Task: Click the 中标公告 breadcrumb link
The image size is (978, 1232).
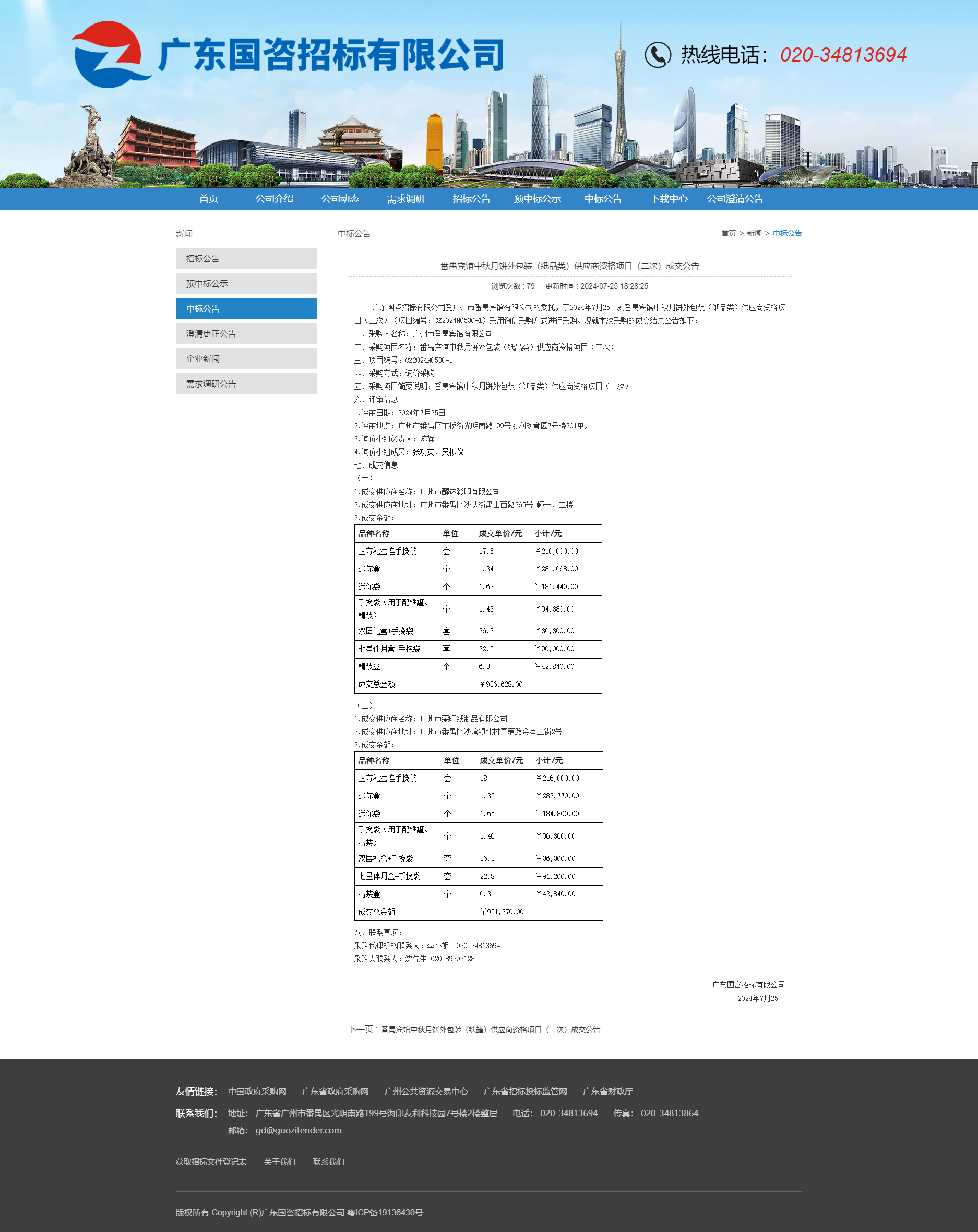Action: (787, 233)
